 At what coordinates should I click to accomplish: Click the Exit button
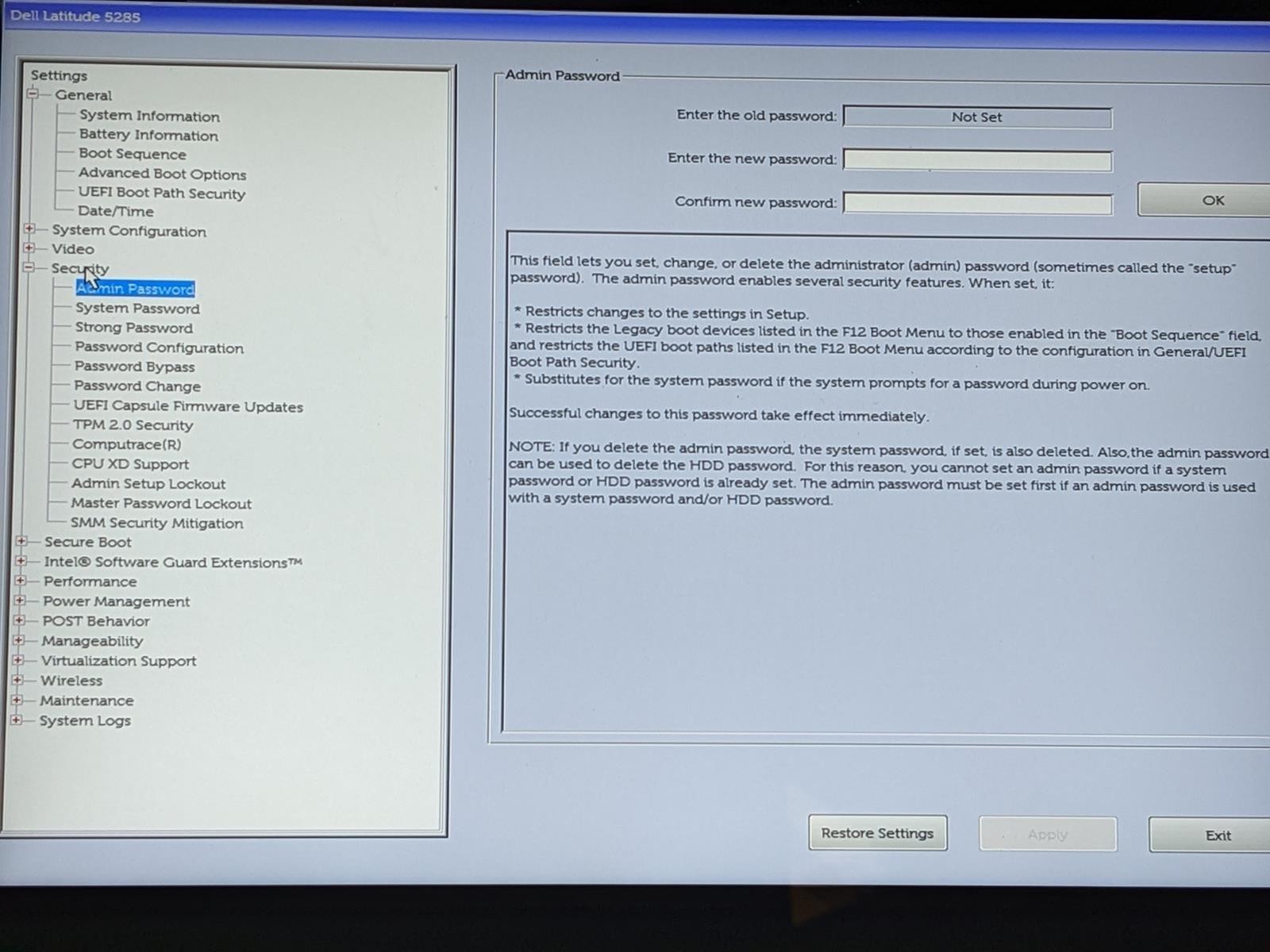1211,835
